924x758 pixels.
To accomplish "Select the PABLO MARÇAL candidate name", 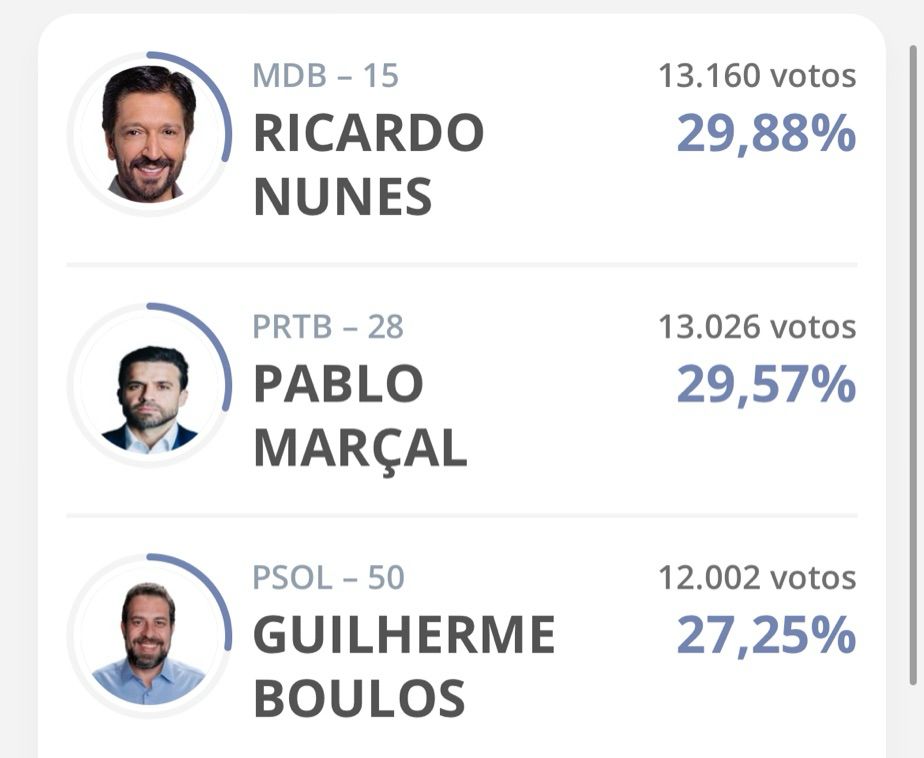I will [360, 416].
